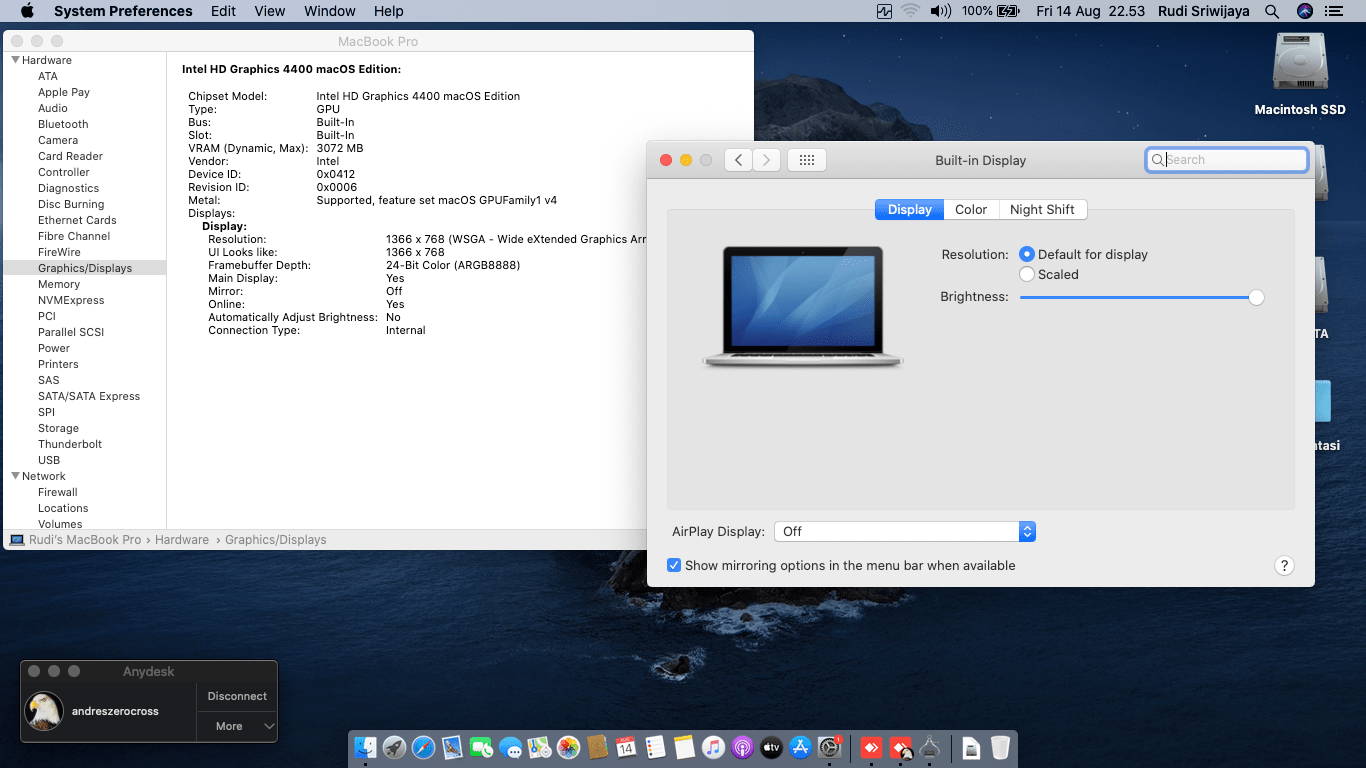Click the Help question mark button
The height and width of the screenshot is (768, 1366).
(x=1285, y=565)
